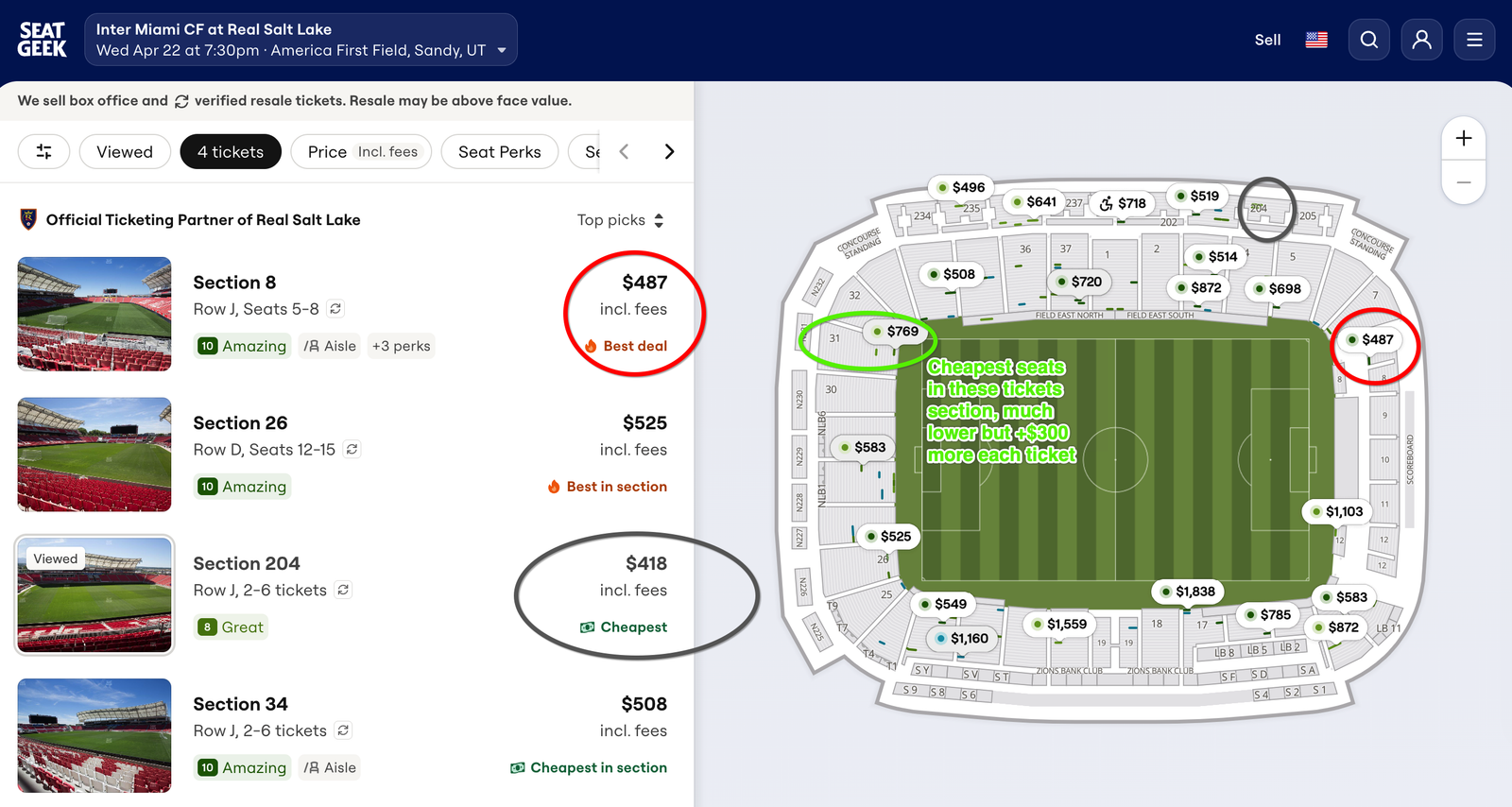Click the US flag country icon
Screen dimensions: 1512x807
pyautogui.click(x=1316, y=40)
